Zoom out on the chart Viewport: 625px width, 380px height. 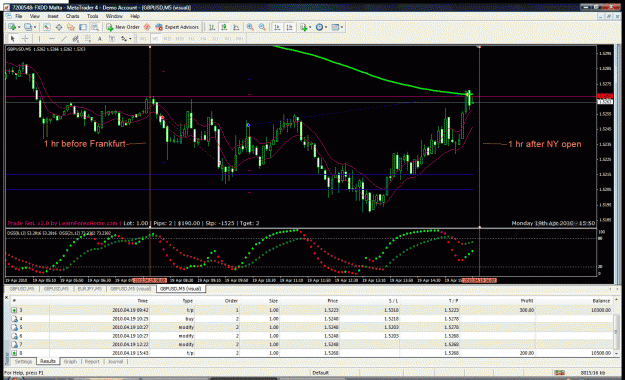coord(262,27)
